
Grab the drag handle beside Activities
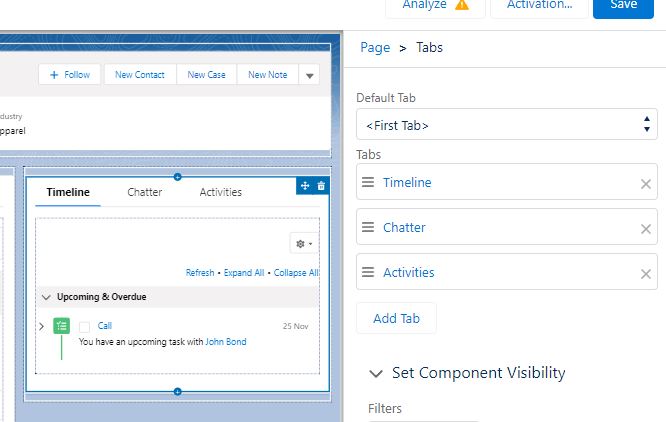click(368, 273)
